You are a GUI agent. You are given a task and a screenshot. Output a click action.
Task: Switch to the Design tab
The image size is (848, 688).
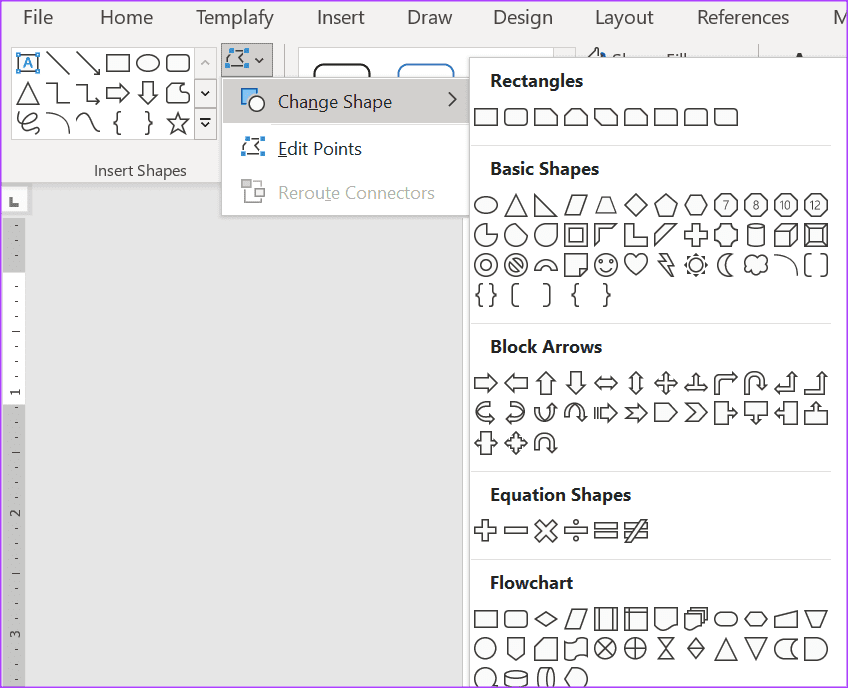pyautogui.click(x=523, y=18)
